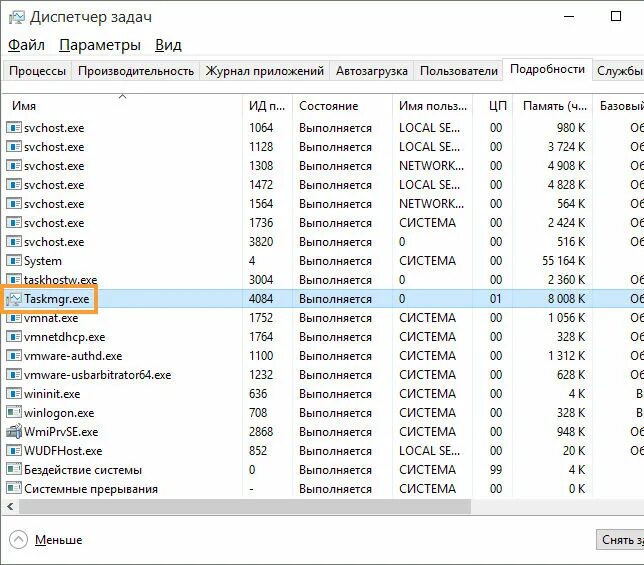The height and width of the screenshot is (565, 644).
Task: Collapse view with the Меньше arrow icon
Action: (18, 540)
